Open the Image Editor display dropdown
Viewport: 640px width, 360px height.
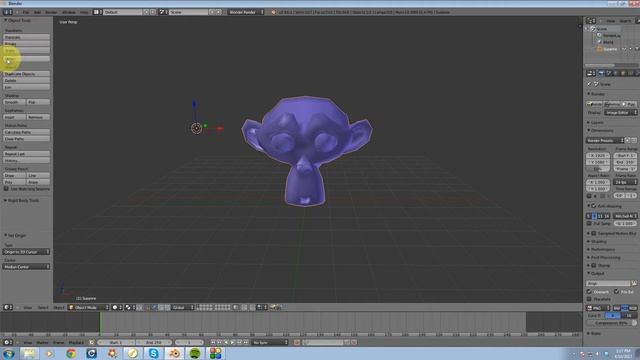[621, 112]
